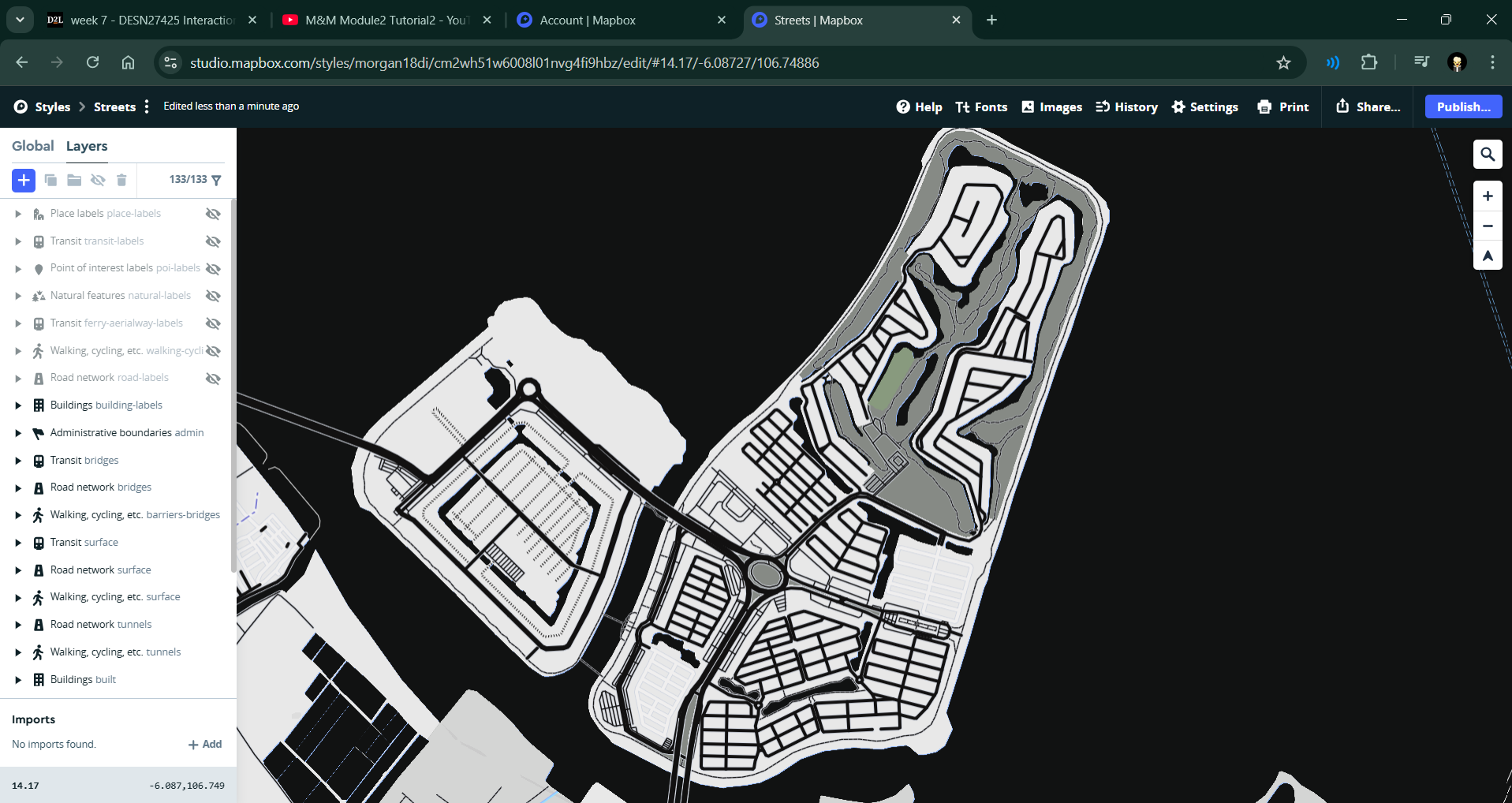Click the group layers folder icon
Screen dimensions: 1512x803
(x=74, y=181)
